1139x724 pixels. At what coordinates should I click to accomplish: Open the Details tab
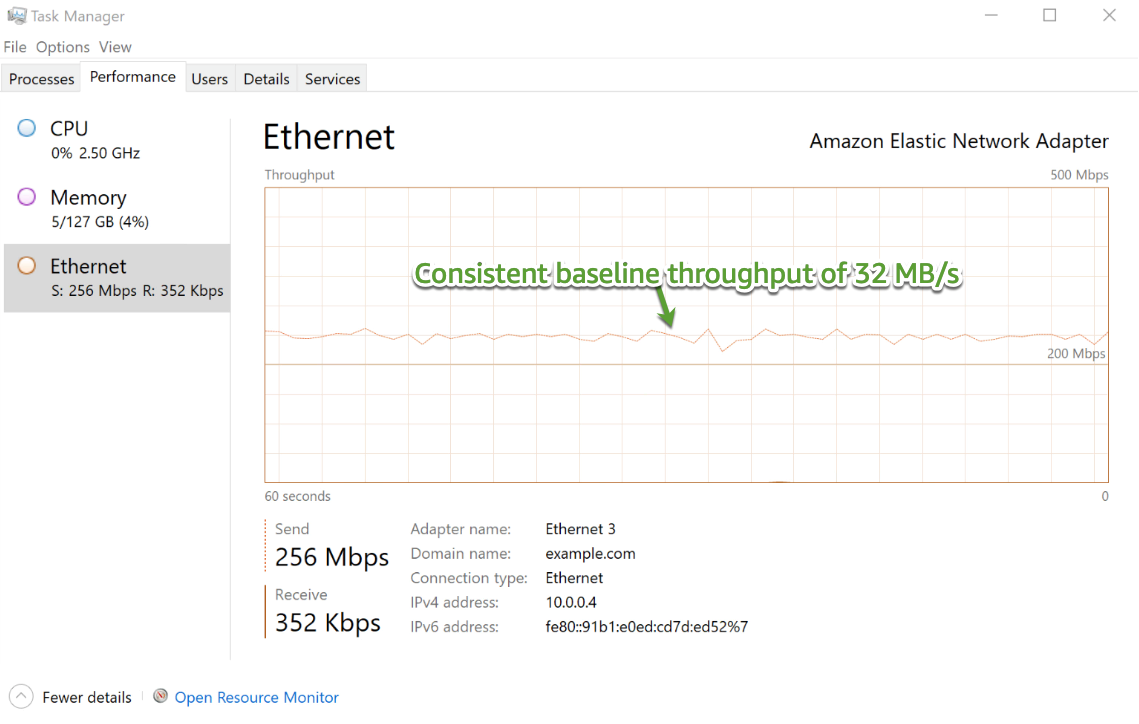coord(265,78)
